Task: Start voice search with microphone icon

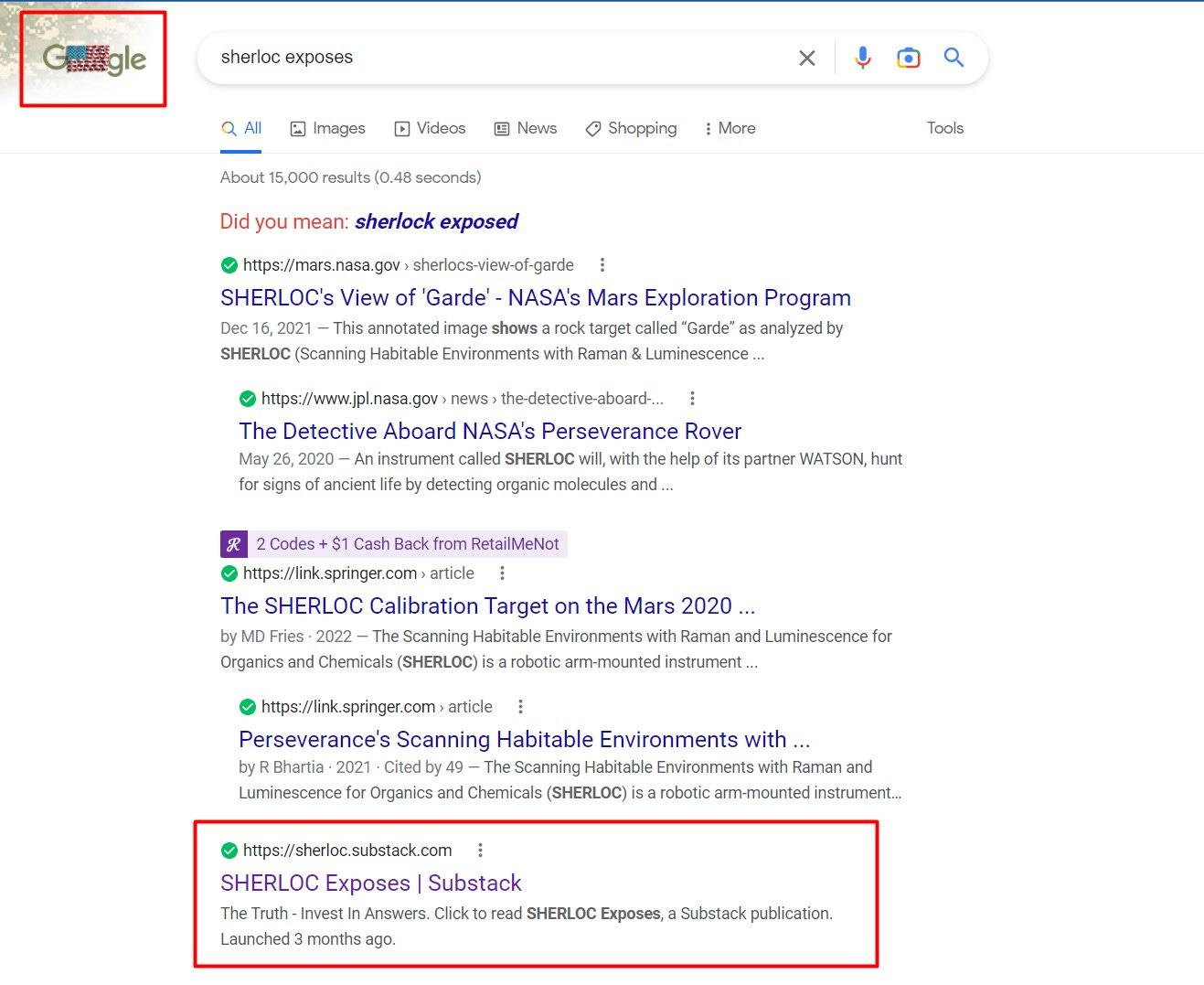Action: point(862,59)
